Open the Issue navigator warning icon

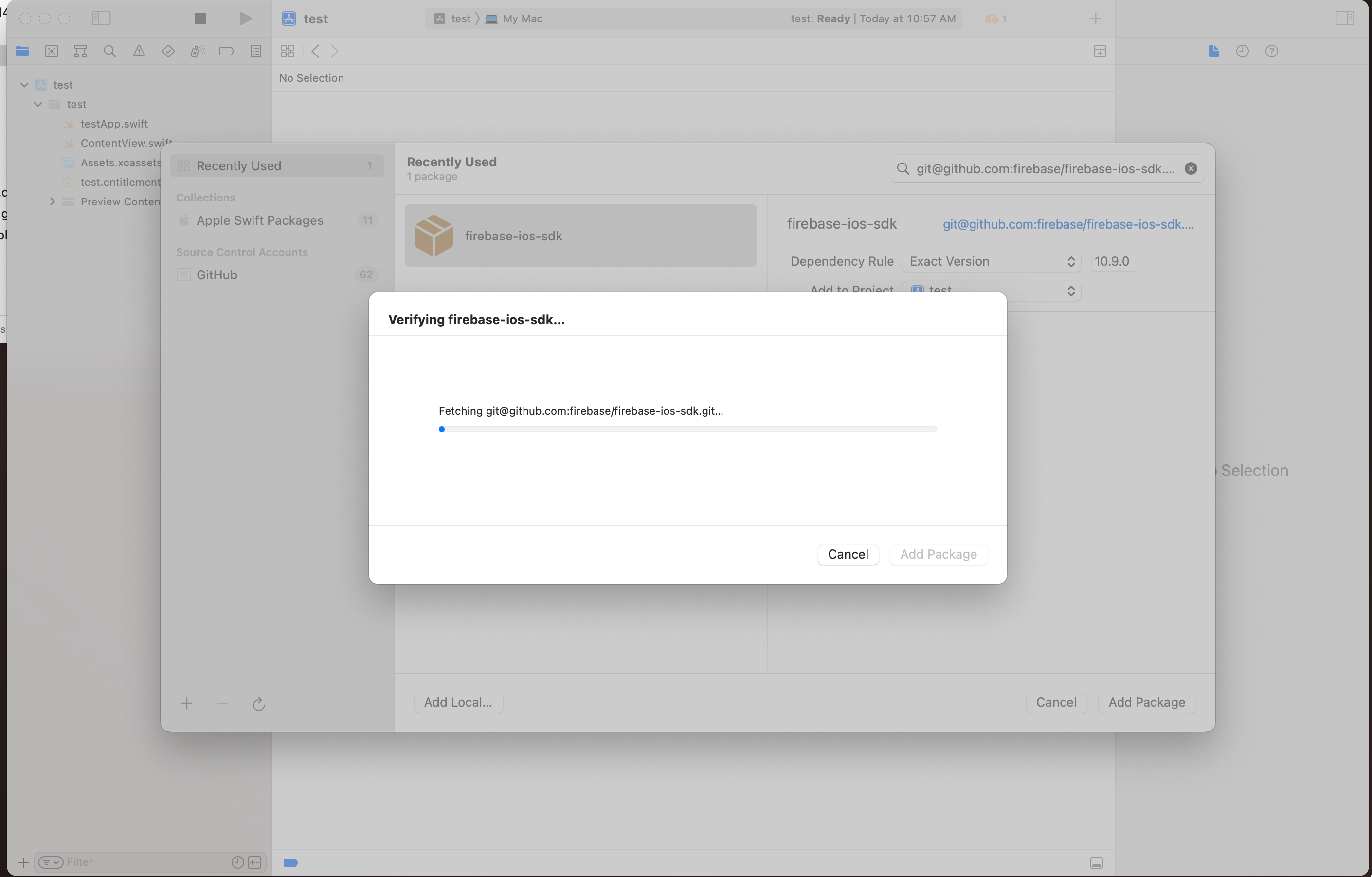(139, 51)
